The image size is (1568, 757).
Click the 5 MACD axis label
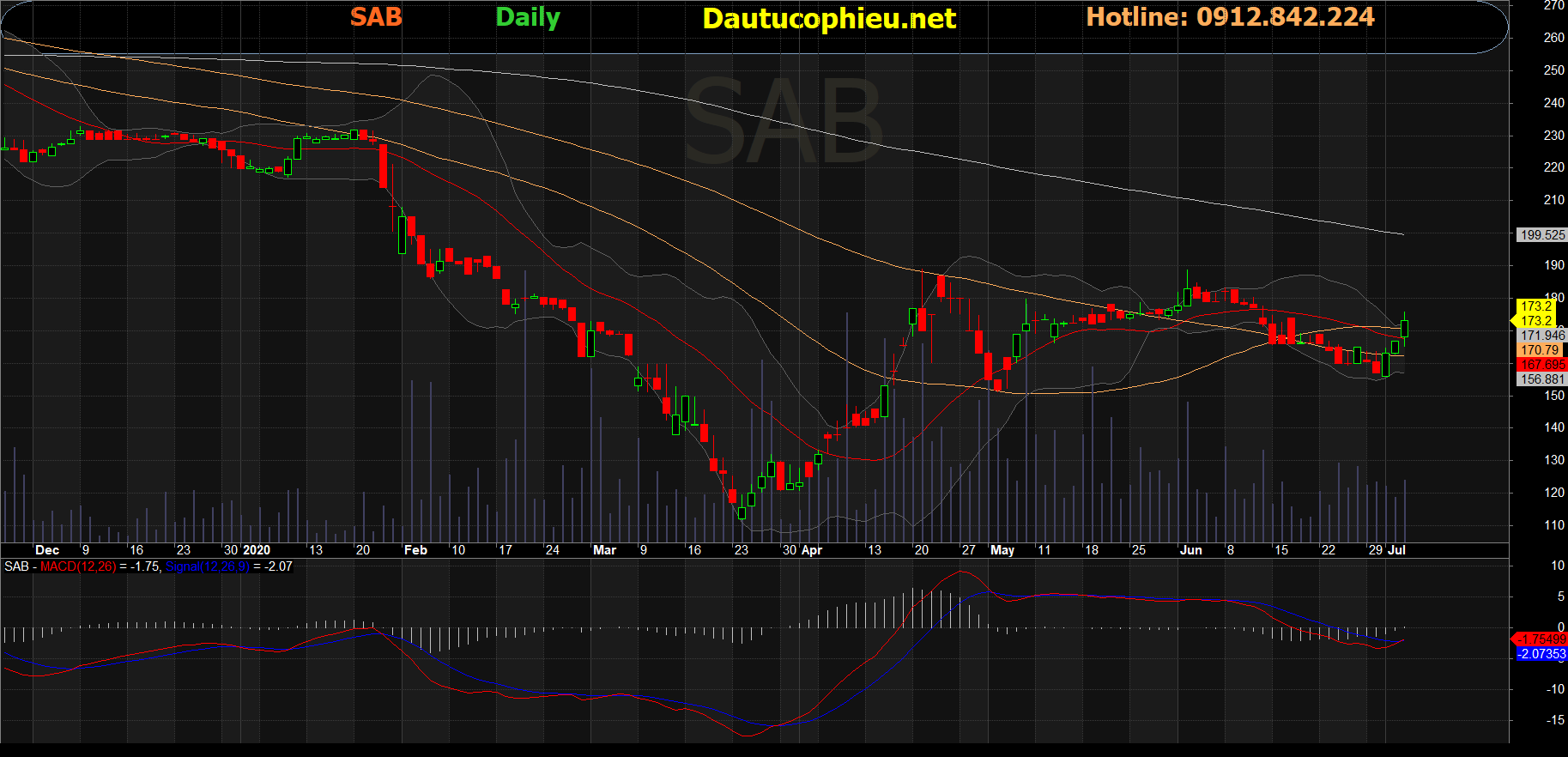(1561, 597)
